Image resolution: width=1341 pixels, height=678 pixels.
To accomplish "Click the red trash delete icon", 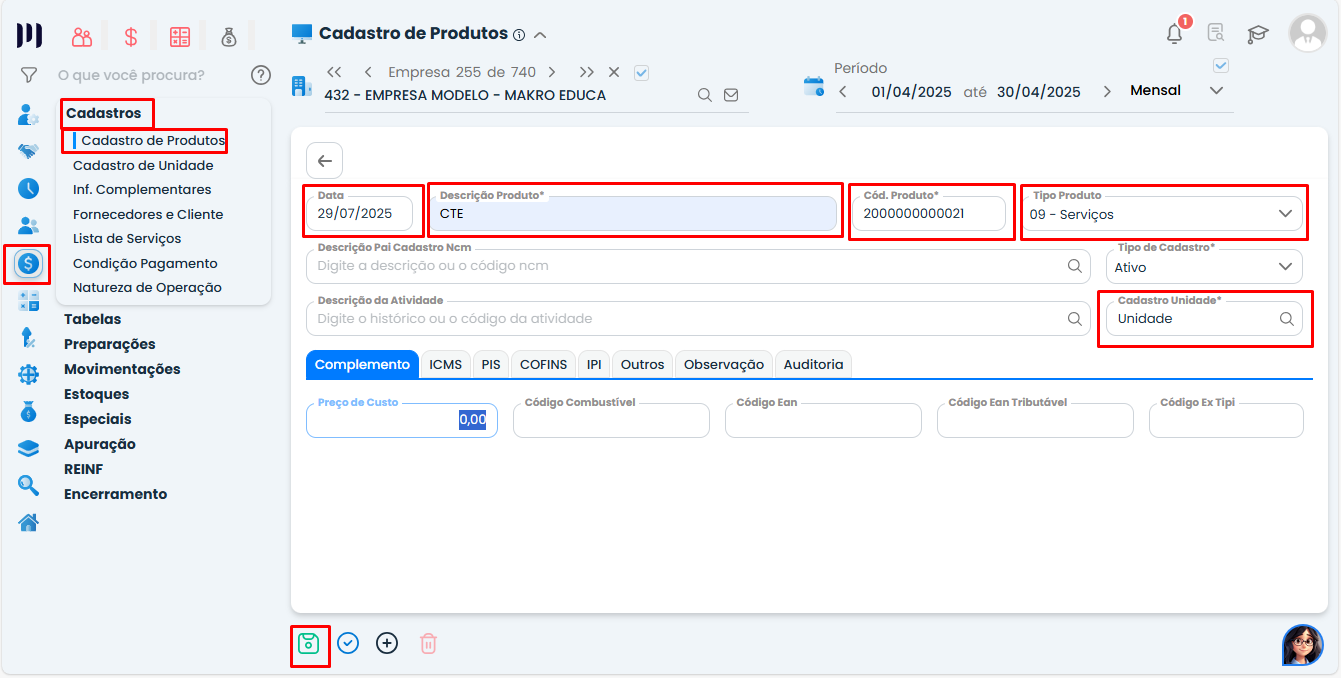I will pyautogui.click(x=428, y=644).
